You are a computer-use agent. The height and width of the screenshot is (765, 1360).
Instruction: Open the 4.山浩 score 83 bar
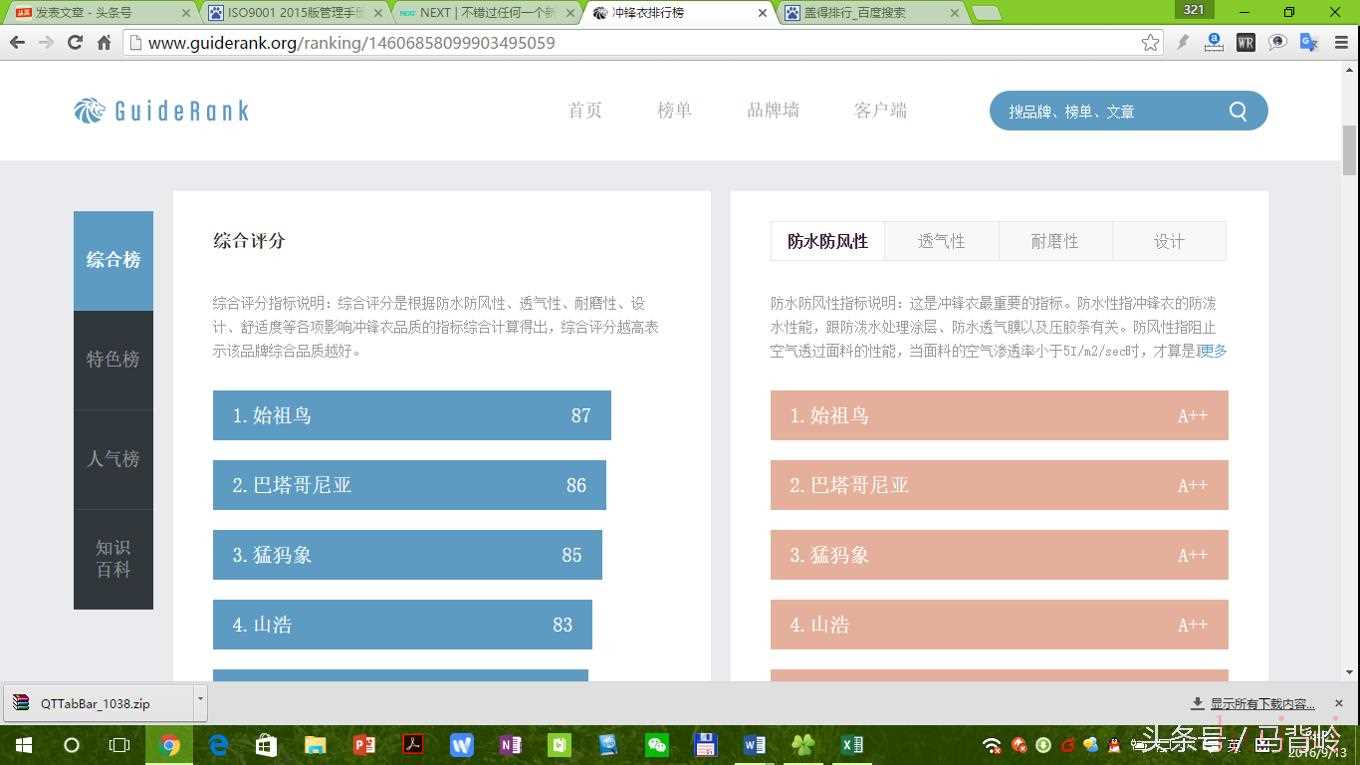click(x=402, y=625)
